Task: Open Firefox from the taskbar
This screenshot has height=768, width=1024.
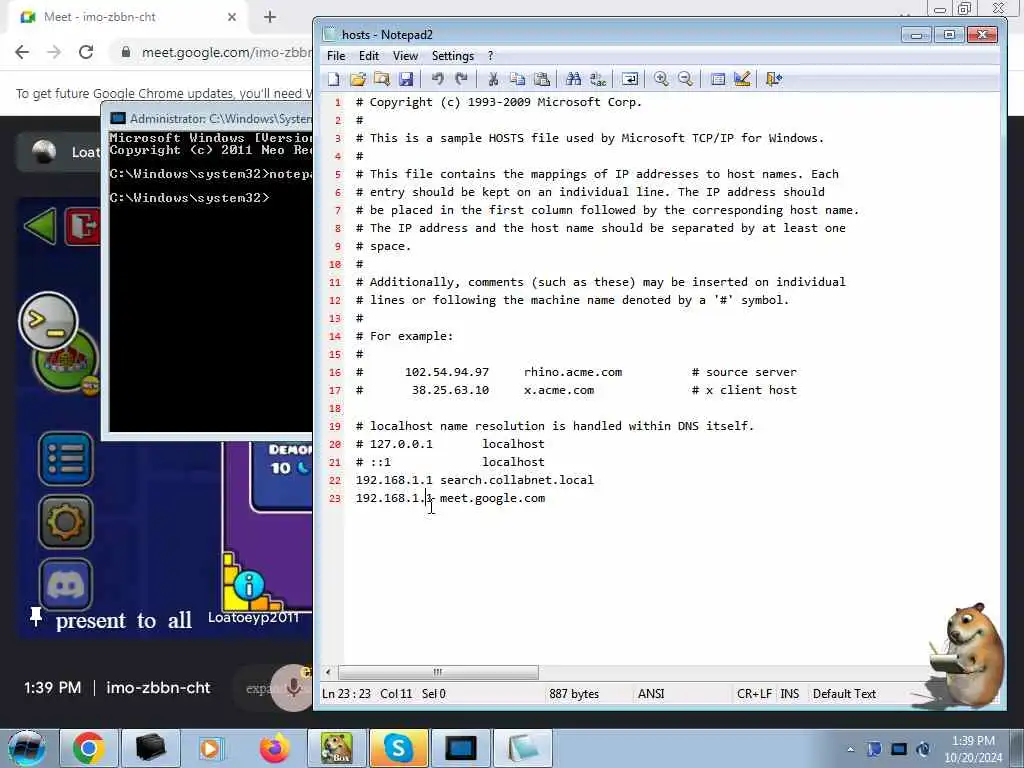Action: click(x=274, y=748)
